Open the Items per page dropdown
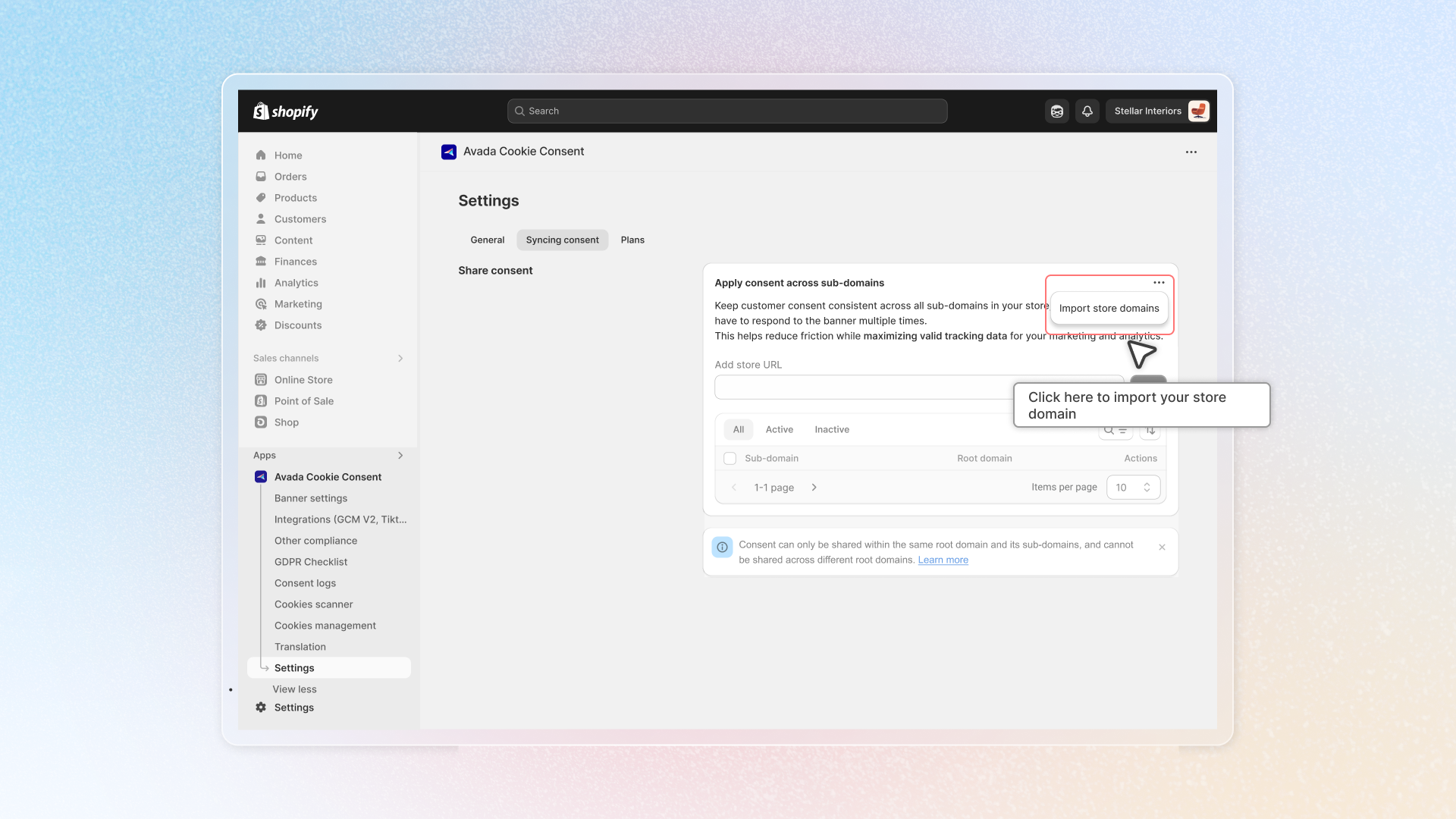The width and height of the screenshot is (1456, 819). (1133, 488)
